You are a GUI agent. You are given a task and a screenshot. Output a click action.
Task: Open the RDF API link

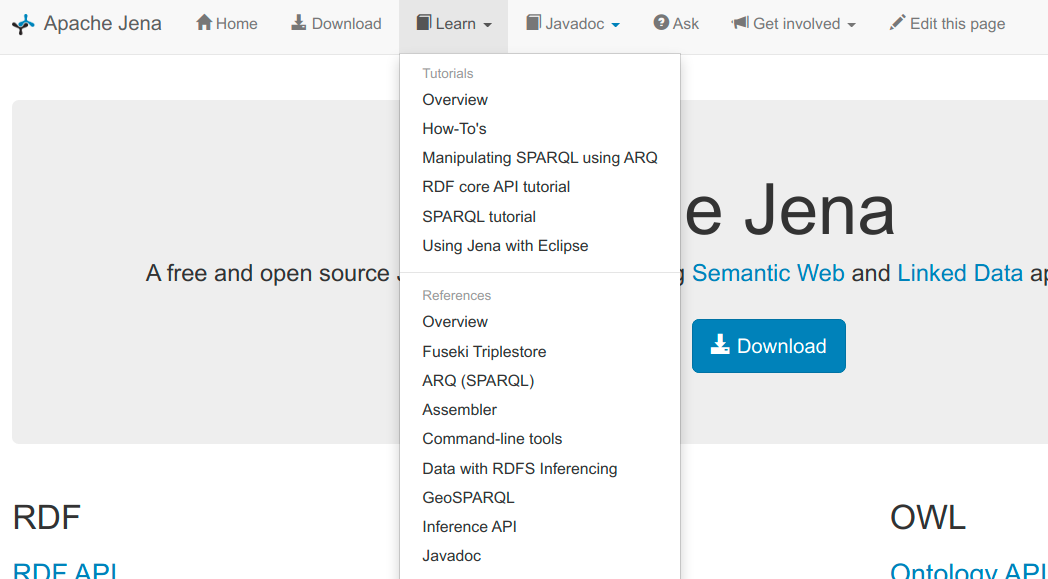click(66, 570)
